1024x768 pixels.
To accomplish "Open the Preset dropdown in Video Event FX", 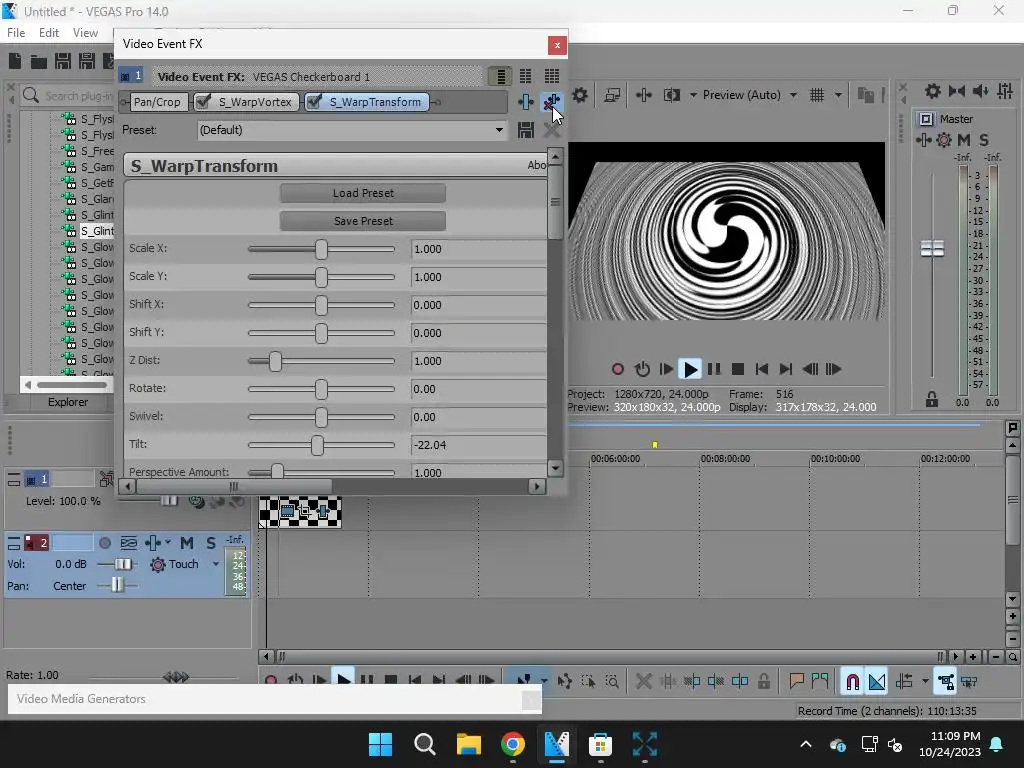I will coord(499,130).
